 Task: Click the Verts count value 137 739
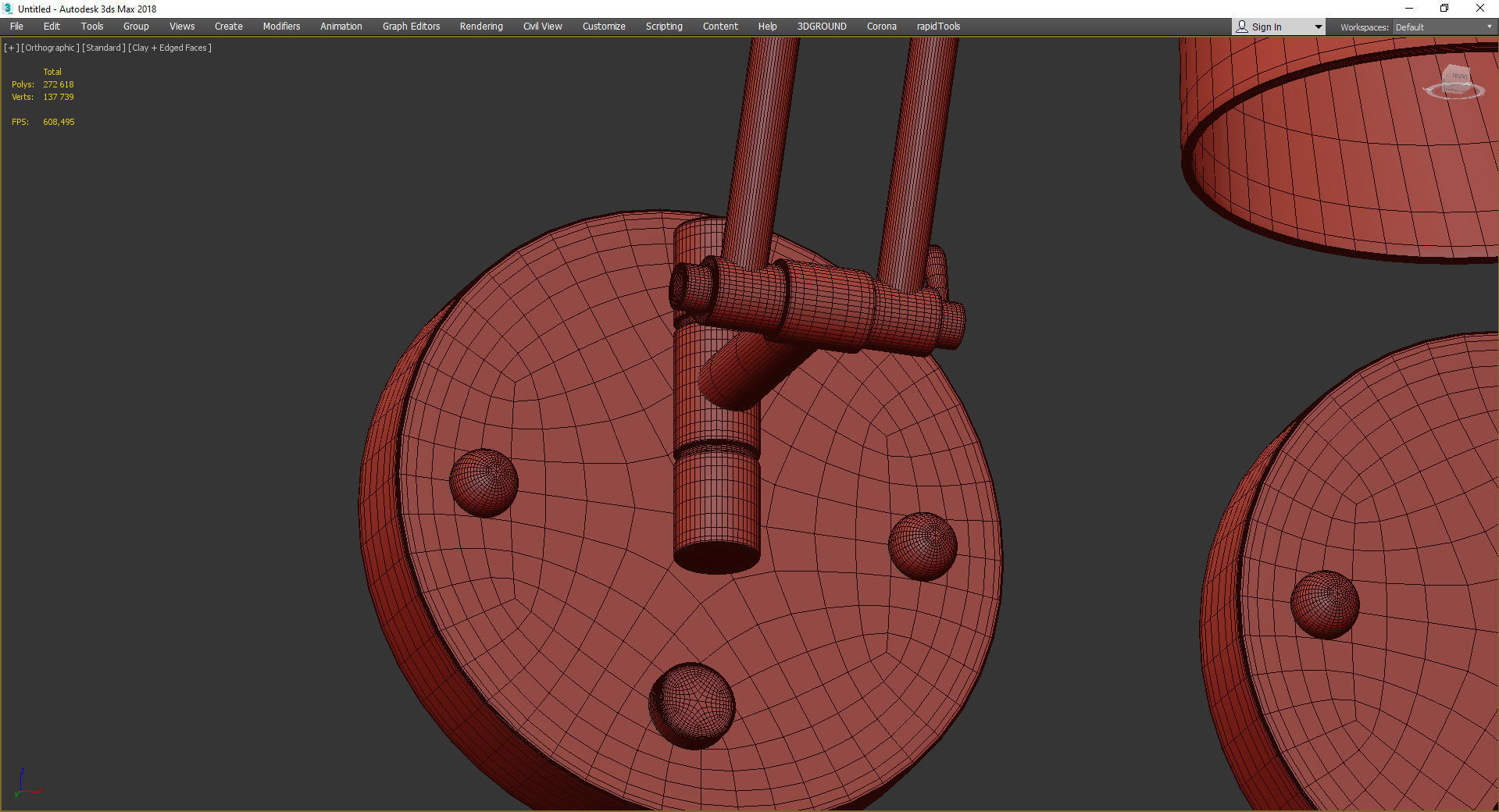coord(59,97)
